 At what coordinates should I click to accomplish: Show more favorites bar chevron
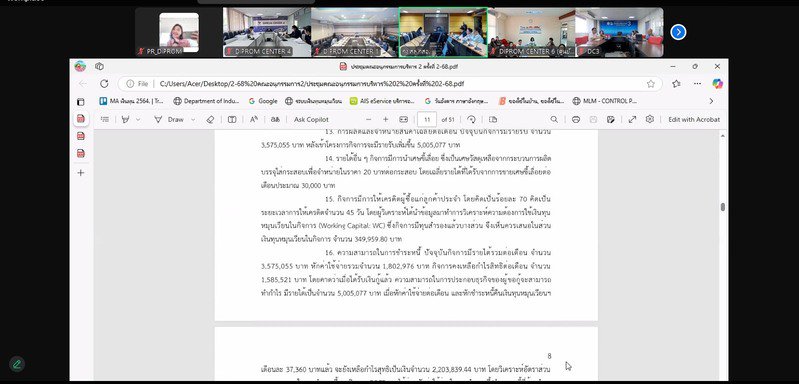pos(711,101)
